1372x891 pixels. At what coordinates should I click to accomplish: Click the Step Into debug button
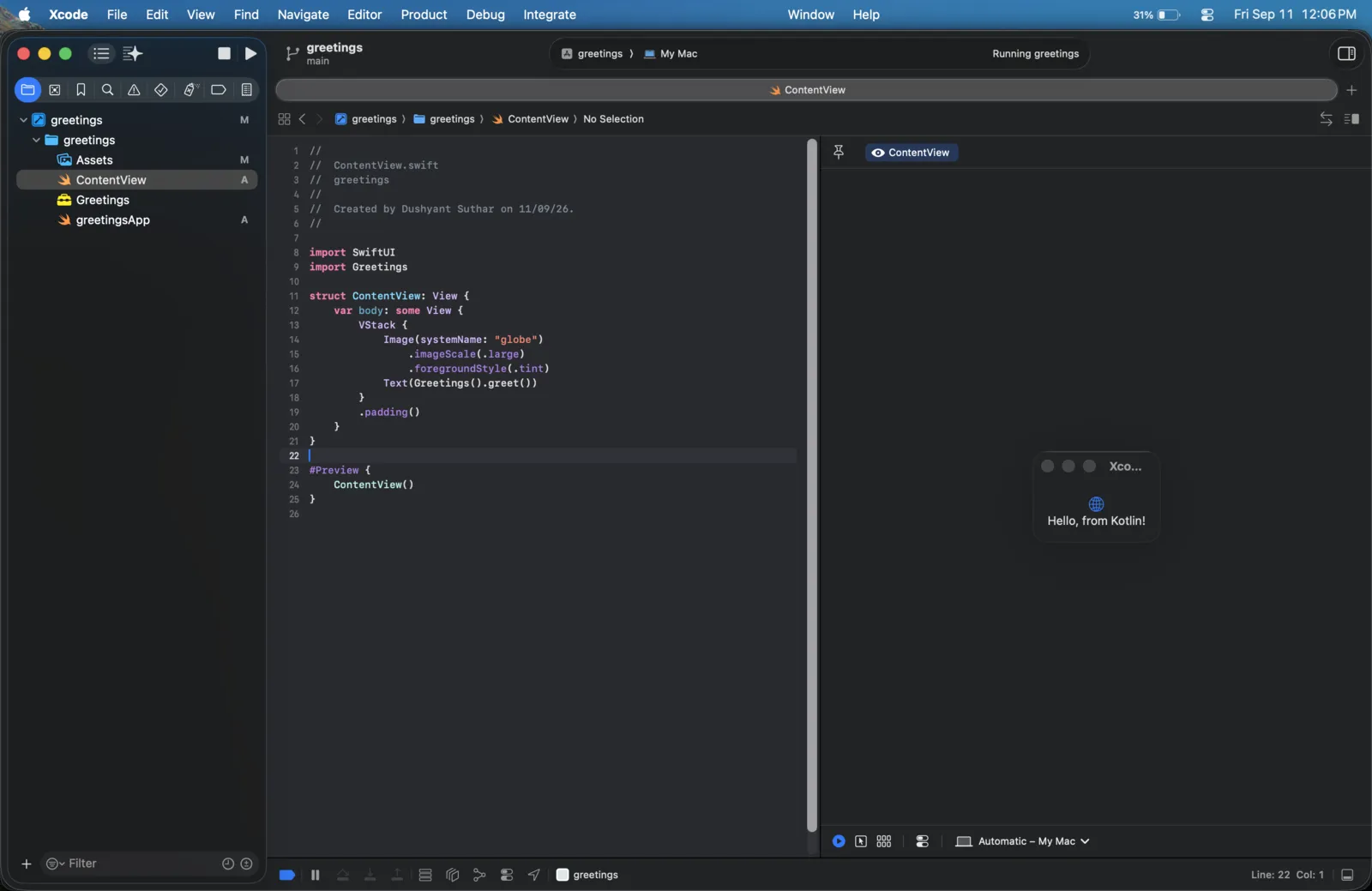point(370,875)
